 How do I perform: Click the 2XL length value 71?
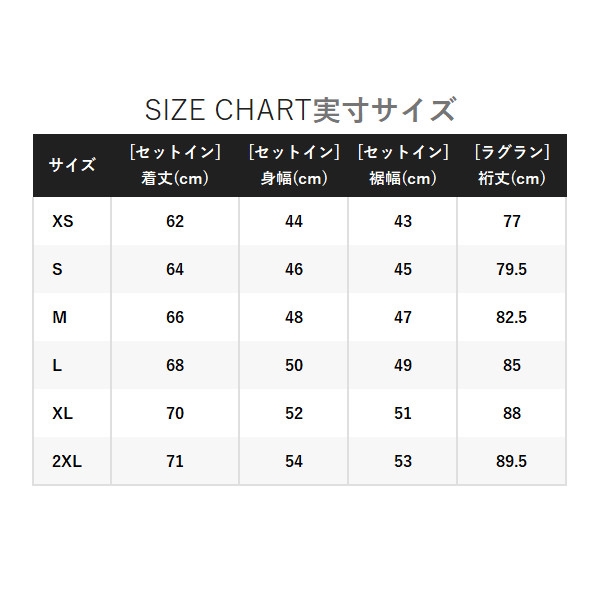(175, 461)
